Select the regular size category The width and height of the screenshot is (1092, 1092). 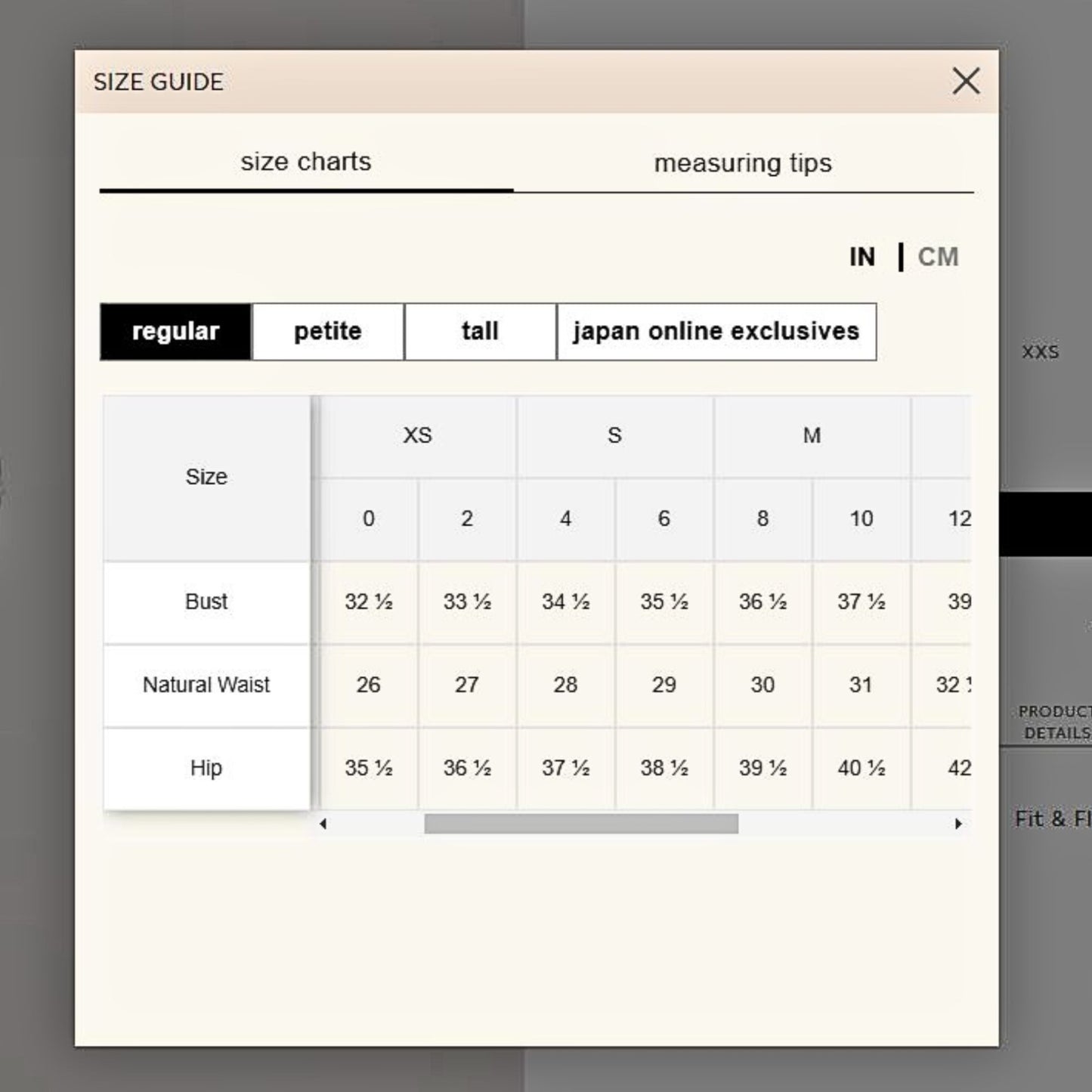175,332
